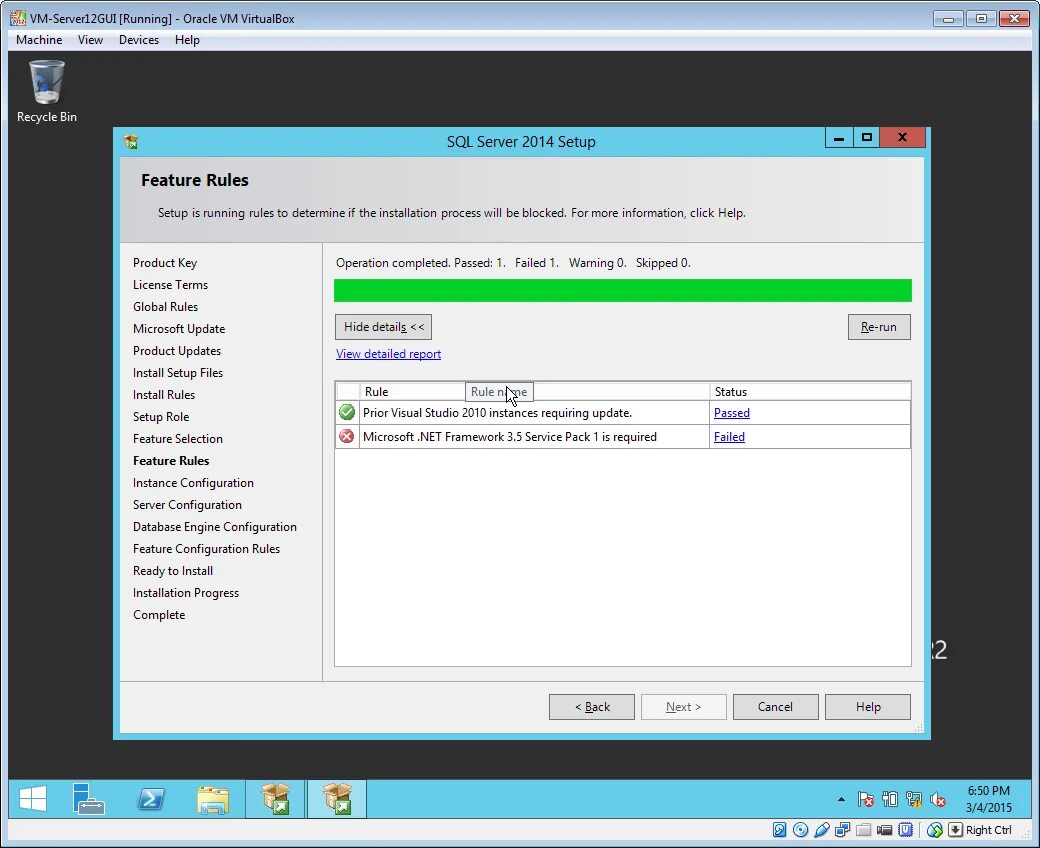1040x848 pixels.
Task: Click the muted speaker tray icon
Action: 938,800
